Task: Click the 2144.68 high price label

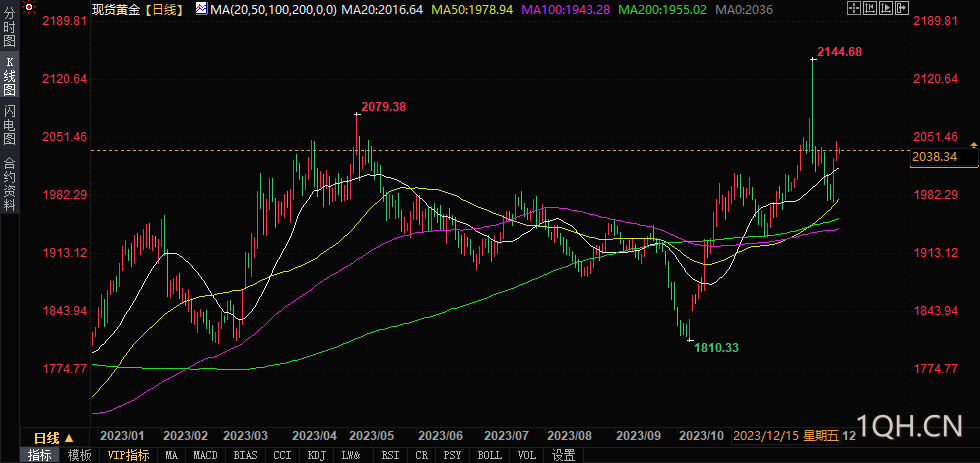Action: pos(839,52)
